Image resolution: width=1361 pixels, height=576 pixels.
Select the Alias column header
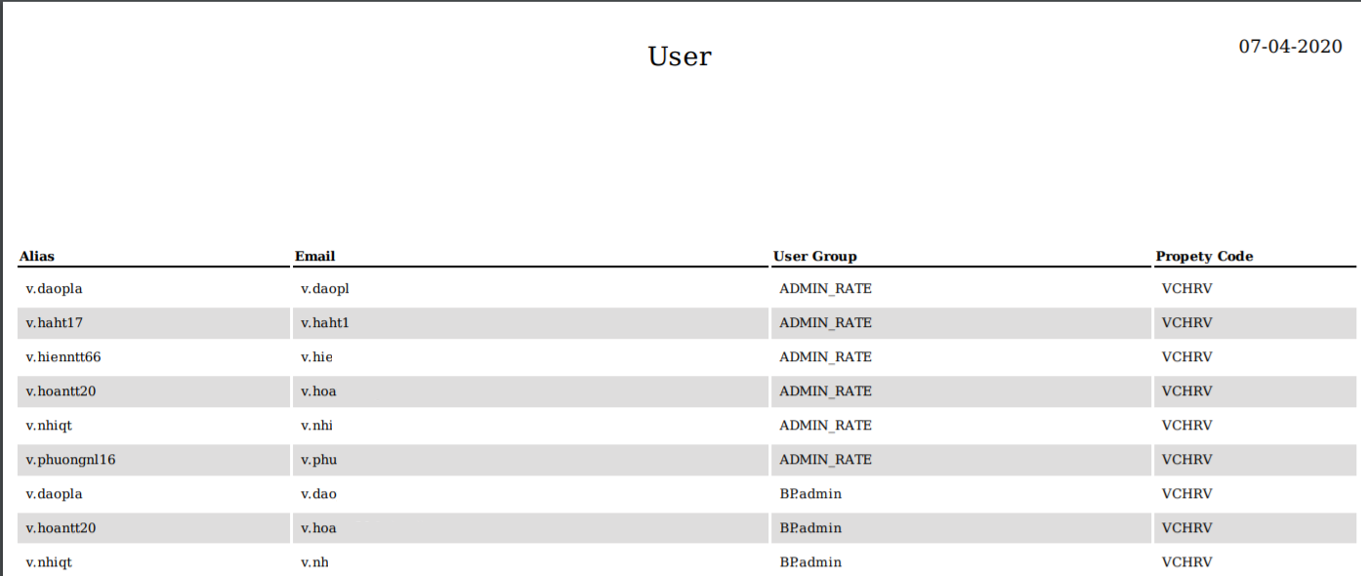37,256
